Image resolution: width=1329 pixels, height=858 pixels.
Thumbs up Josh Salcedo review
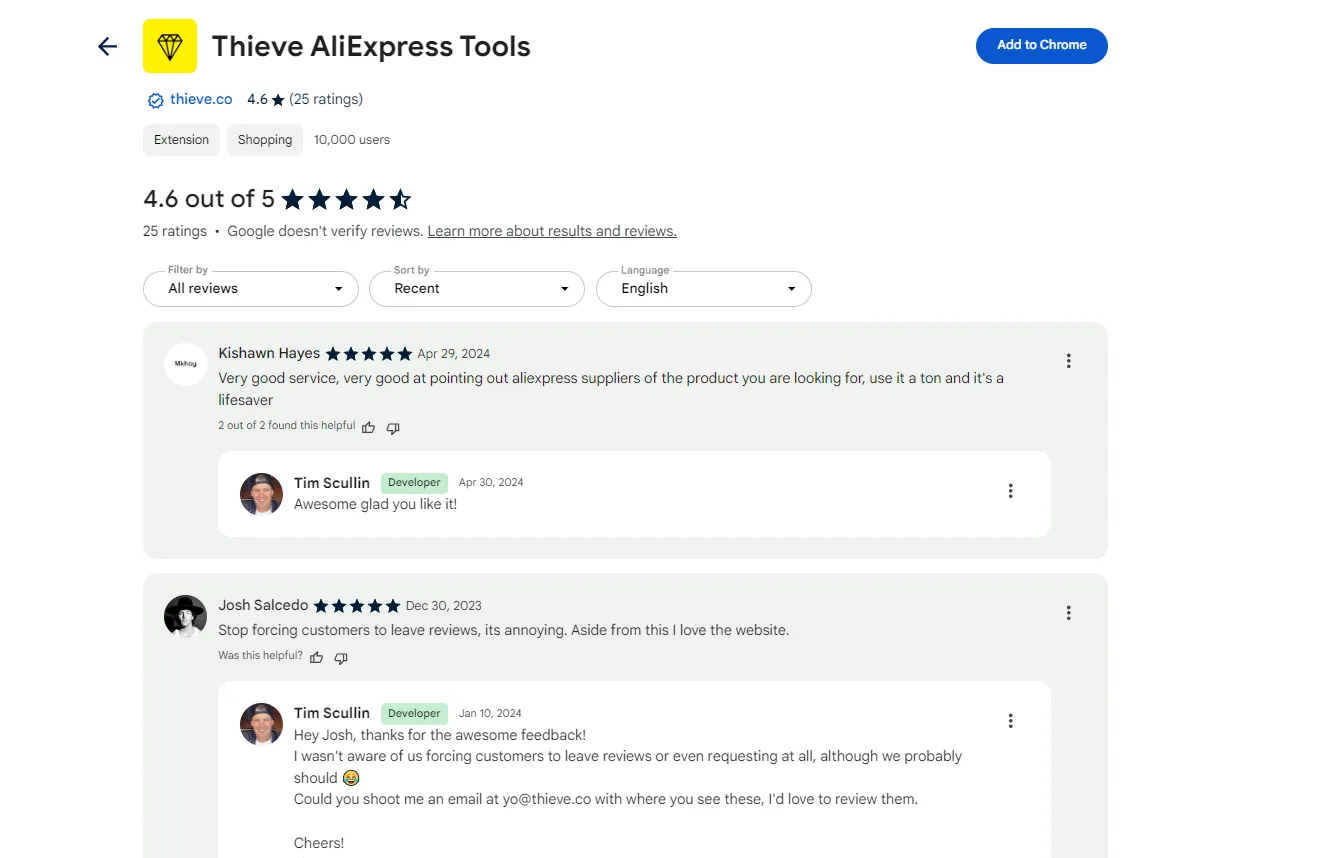[x=317, y=657]
